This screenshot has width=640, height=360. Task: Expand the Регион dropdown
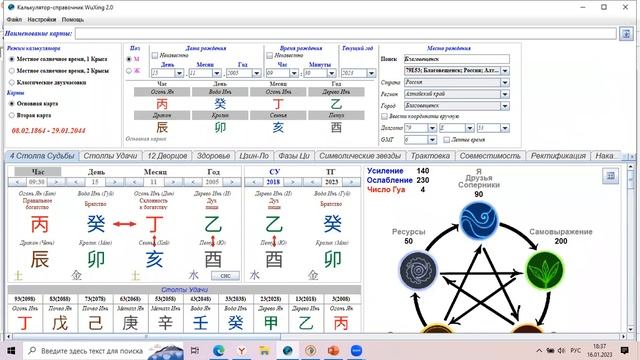click(x=505, y=94)
